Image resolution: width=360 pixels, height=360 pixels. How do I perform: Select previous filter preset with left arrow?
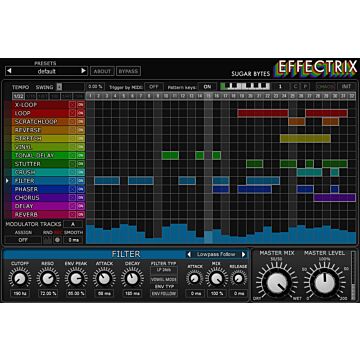click(189, 254)
